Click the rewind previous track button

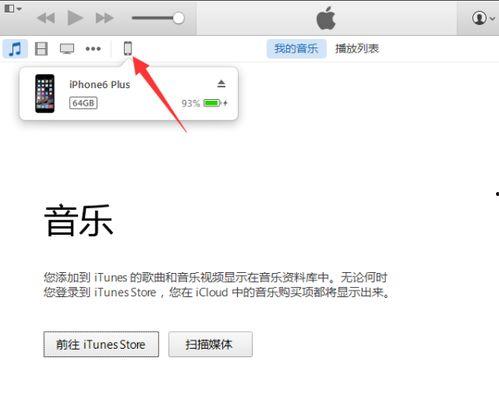coord(46,18)
